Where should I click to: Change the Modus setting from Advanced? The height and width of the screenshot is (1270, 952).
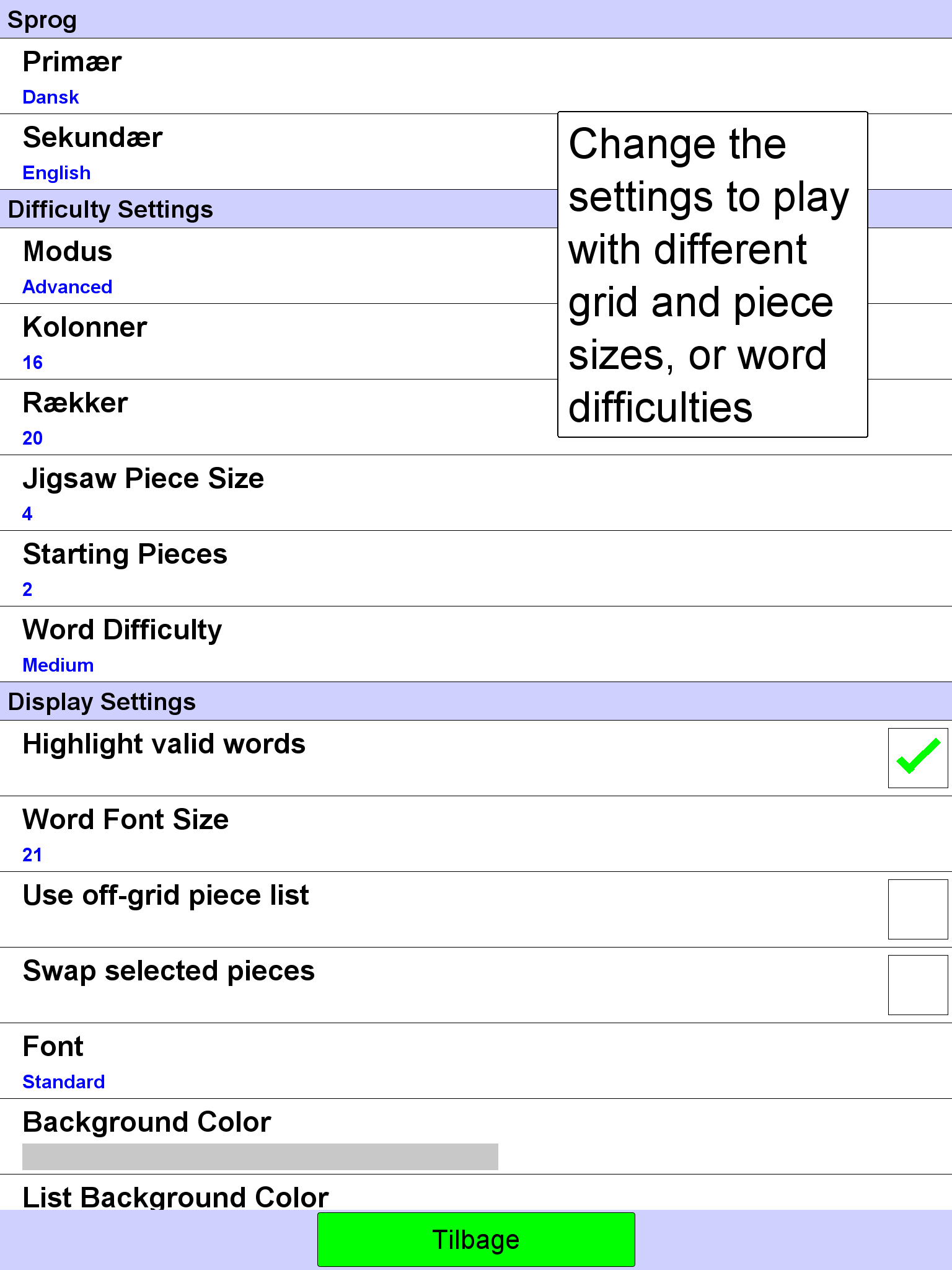[279, 266]
